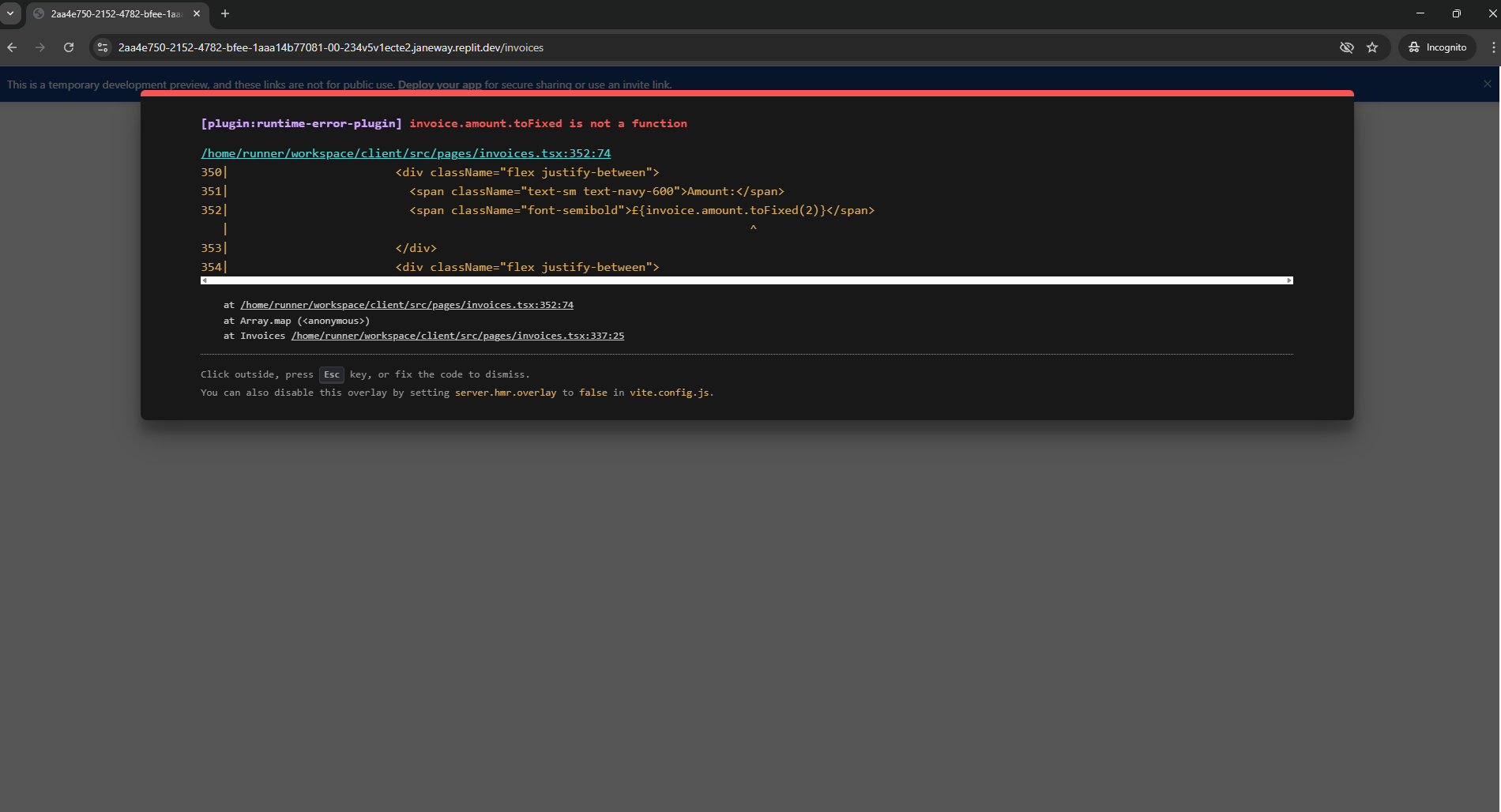Open the Incognito profile button
Image resolution: width=1501 pixels, height=812 pixels.
point(1437,47)
